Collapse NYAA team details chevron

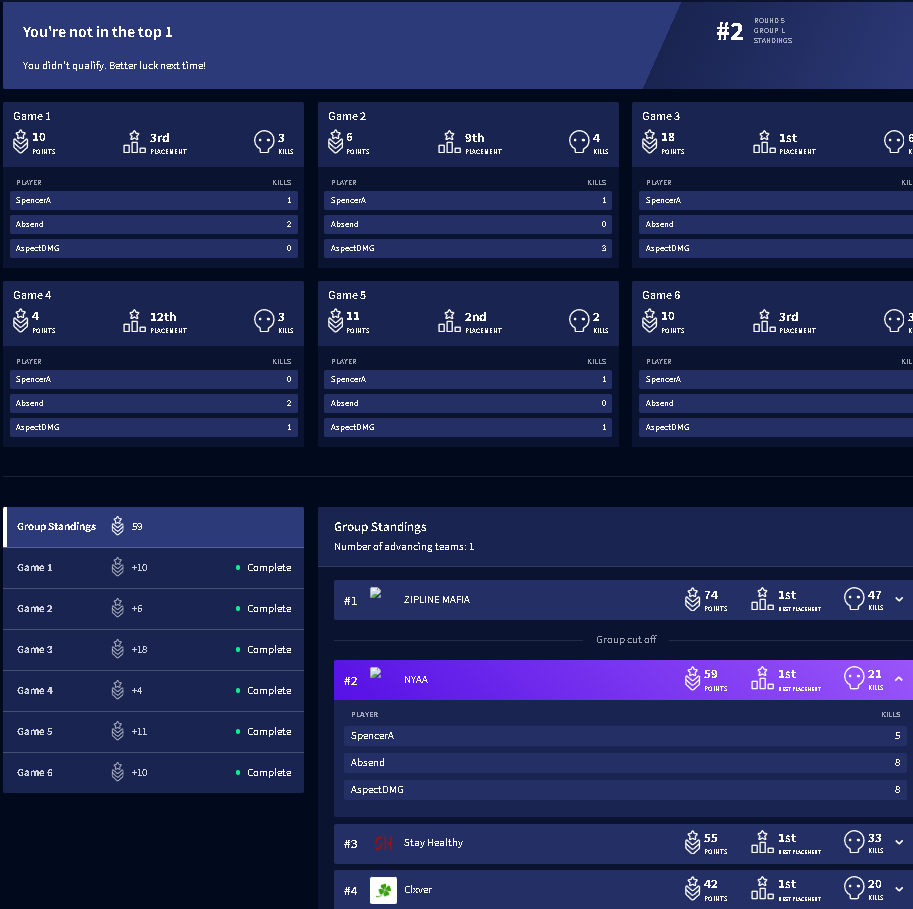coord(899,679)
